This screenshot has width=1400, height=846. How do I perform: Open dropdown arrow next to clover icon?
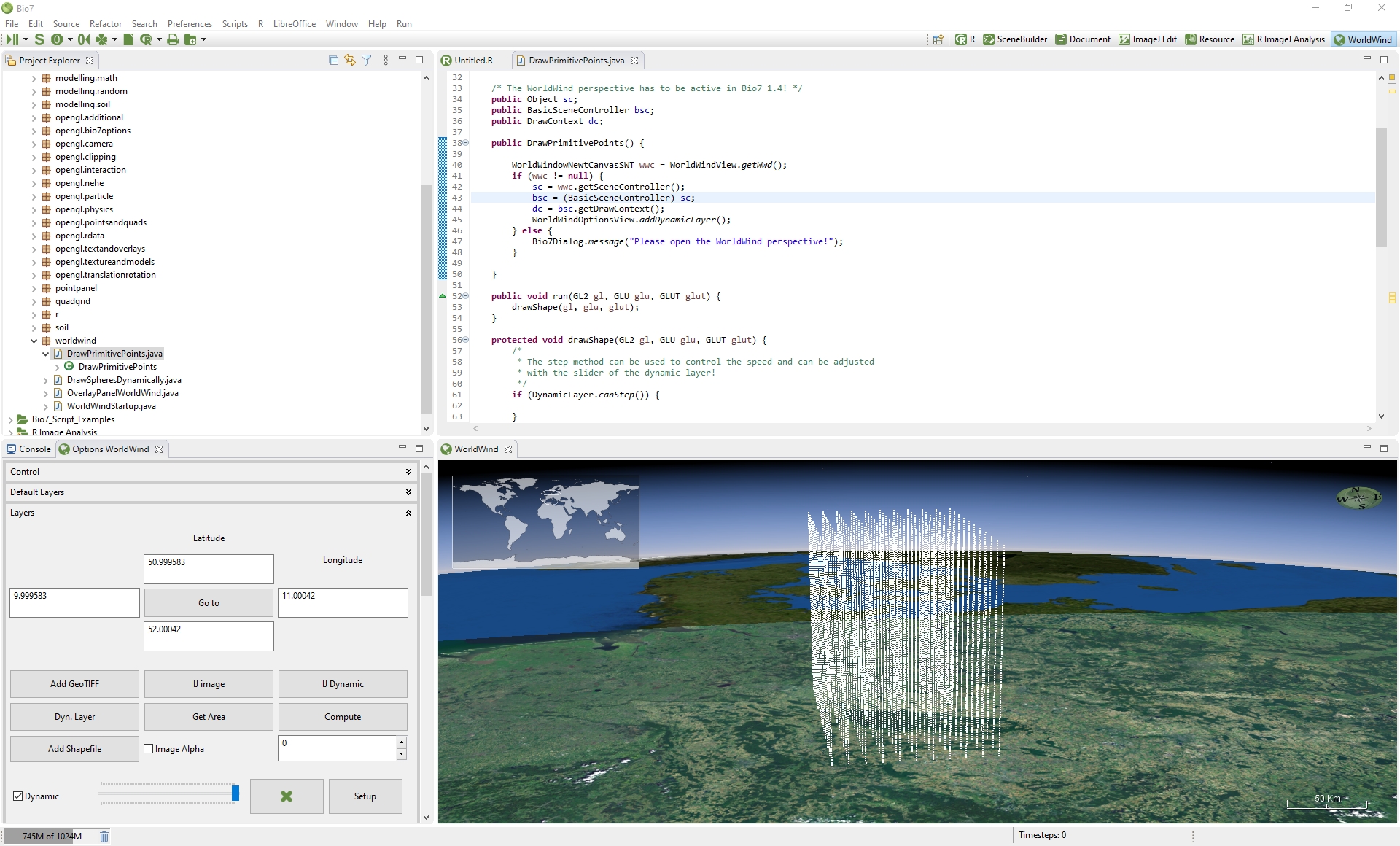click(114, 39)
